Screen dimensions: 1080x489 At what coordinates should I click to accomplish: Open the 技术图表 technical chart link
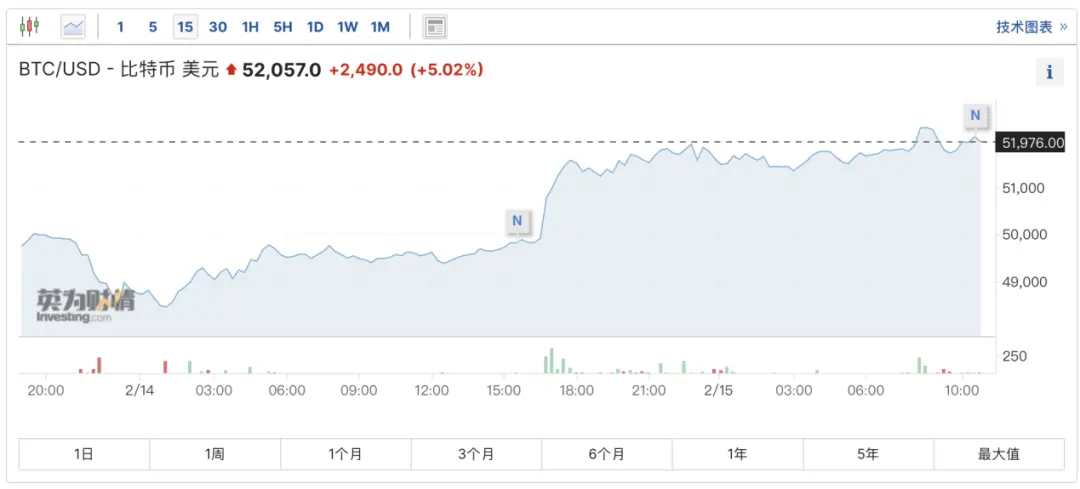1031,27
